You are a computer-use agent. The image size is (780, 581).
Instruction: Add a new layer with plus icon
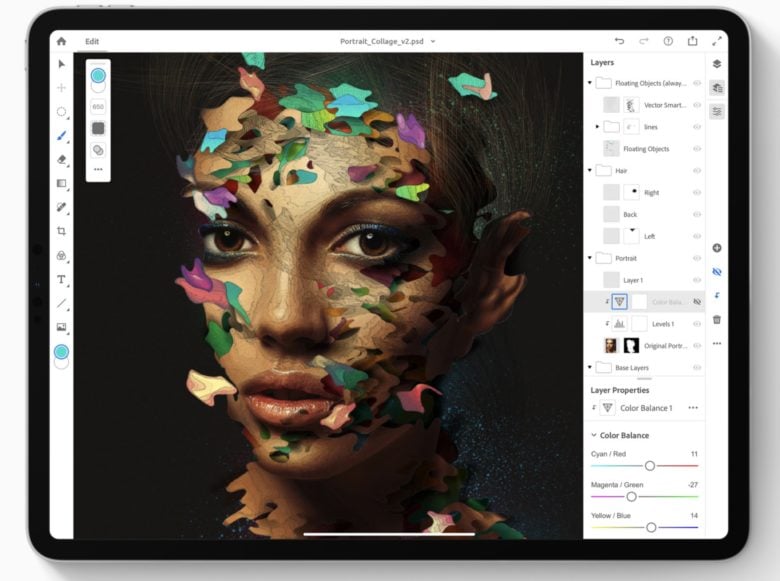[717, 248]
